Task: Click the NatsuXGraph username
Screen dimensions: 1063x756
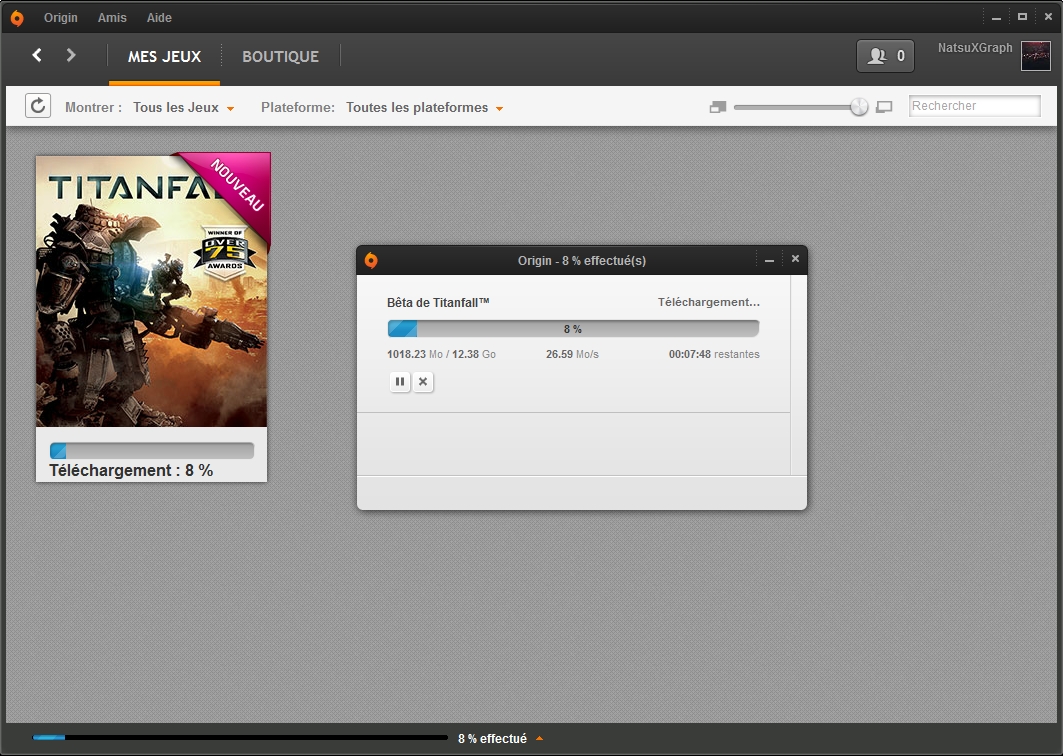Action: pyautogui.click(x=975, y=47)
